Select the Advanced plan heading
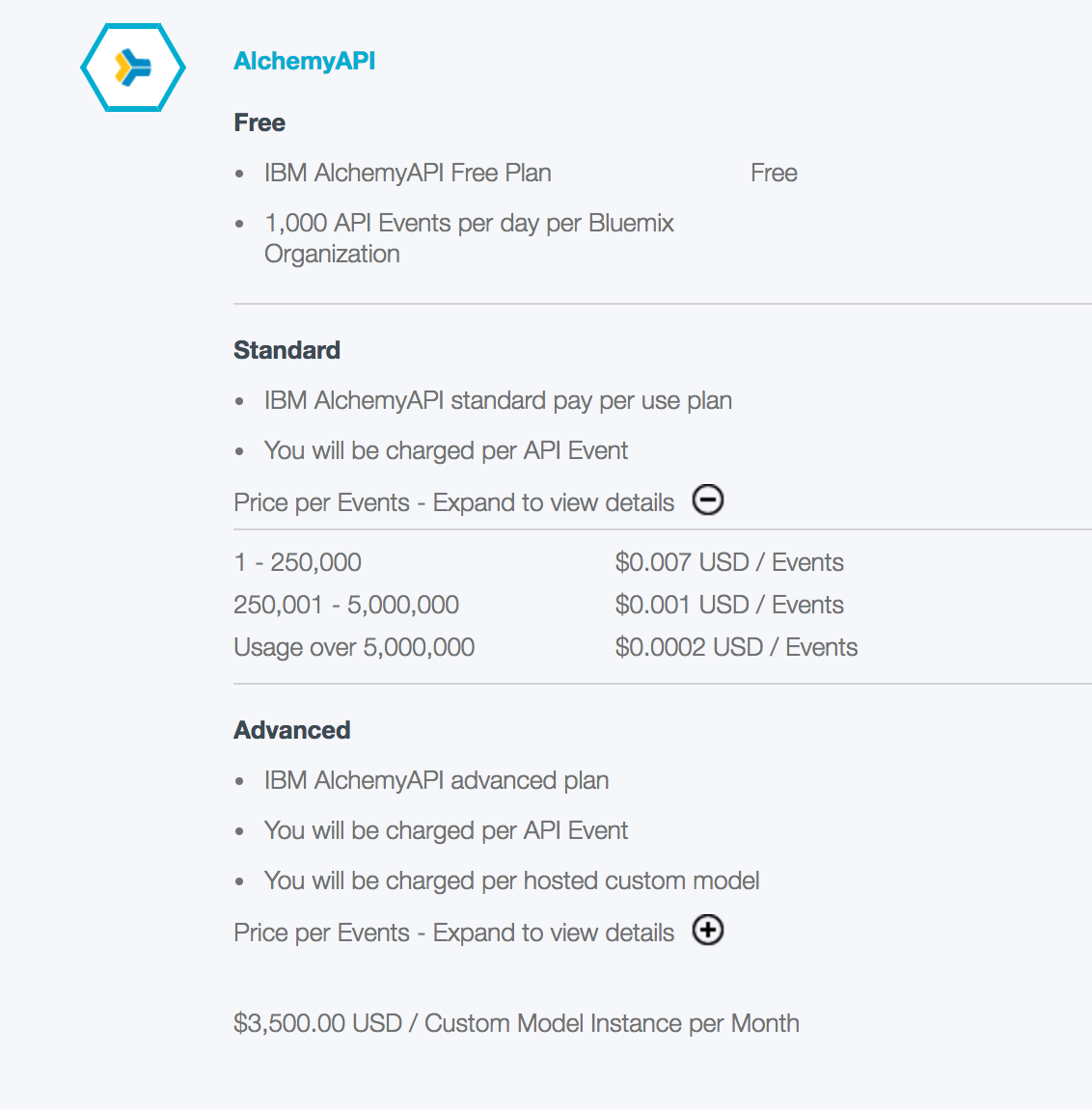The height and width of the screenshot is (1109, 1092). (291, 730)
